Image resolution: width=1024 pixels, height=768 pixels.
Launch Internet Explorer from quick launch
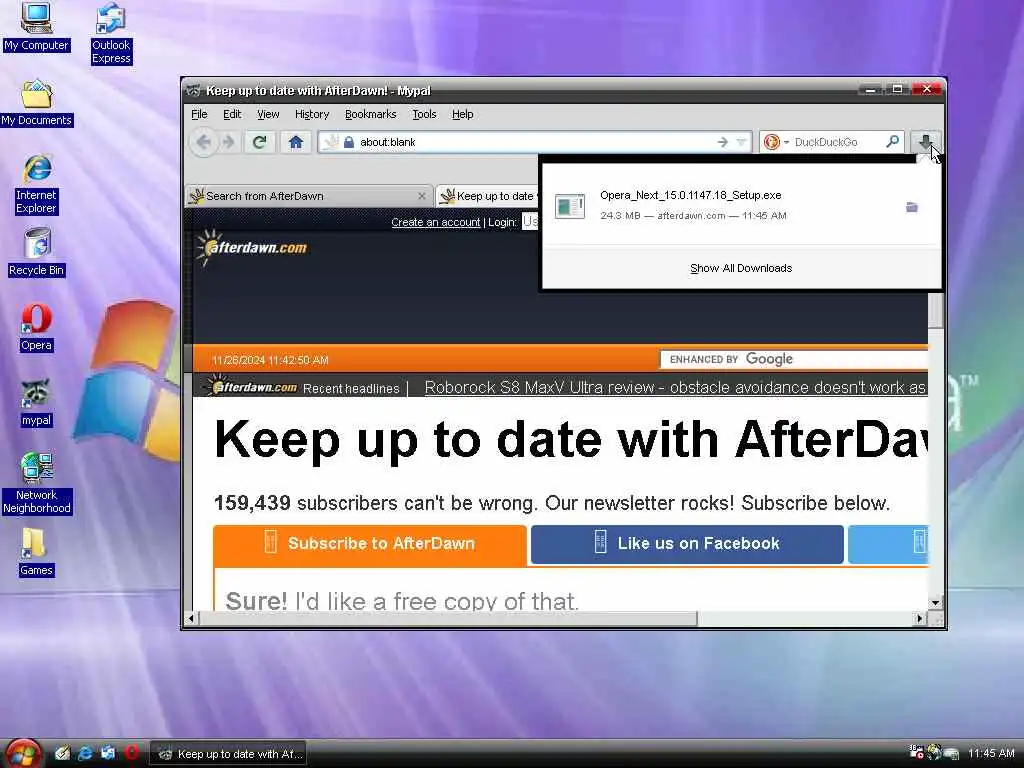[x=85, y=753]
